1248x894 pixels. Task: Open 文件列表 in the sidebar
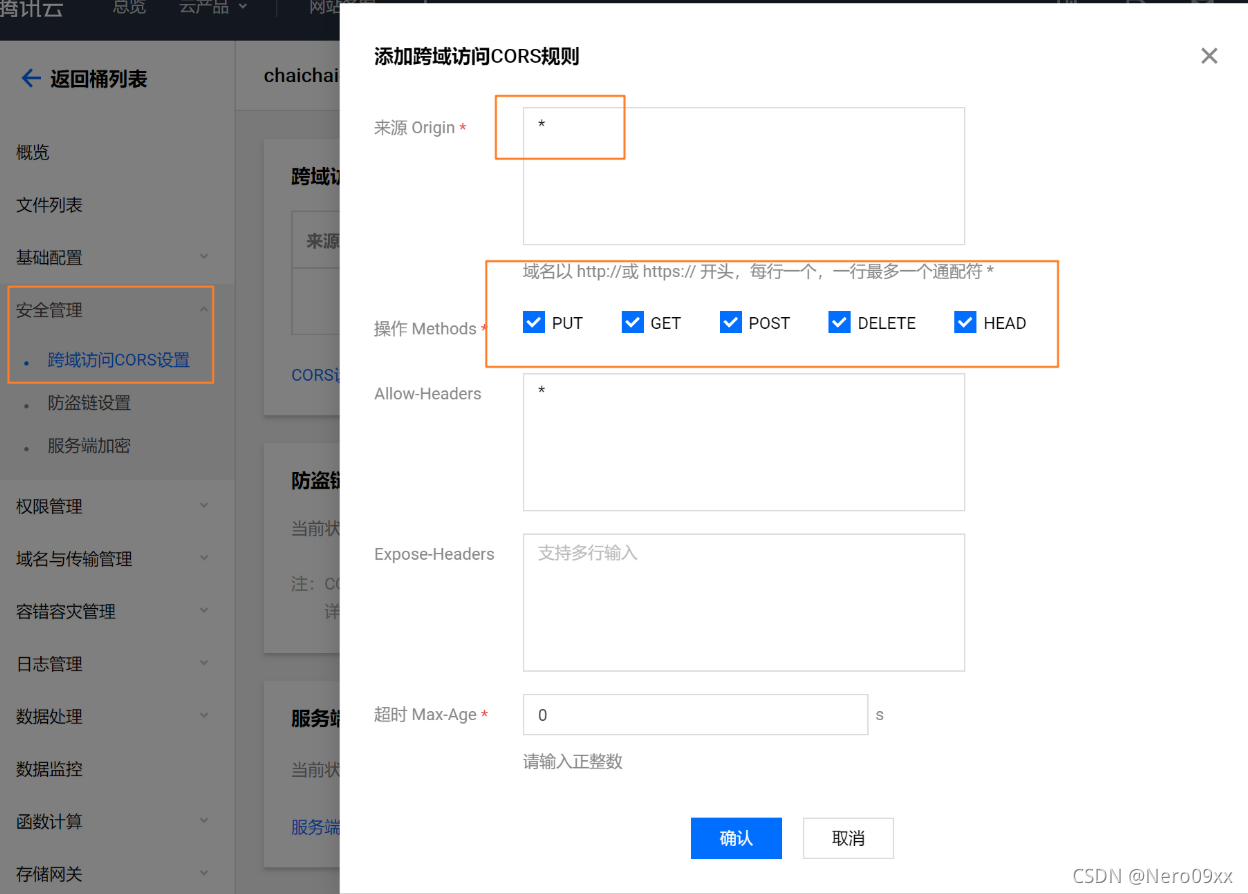49,205
